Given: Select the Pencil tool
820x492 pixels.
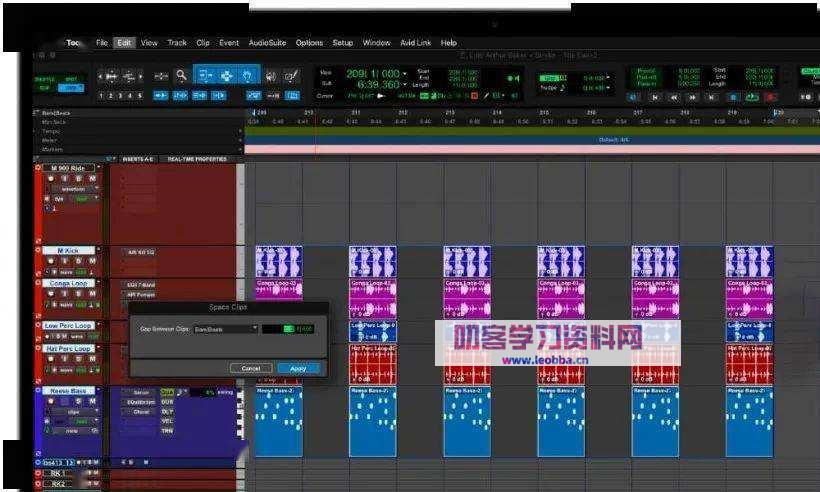Looking at the screenshot, I should 291,76.
